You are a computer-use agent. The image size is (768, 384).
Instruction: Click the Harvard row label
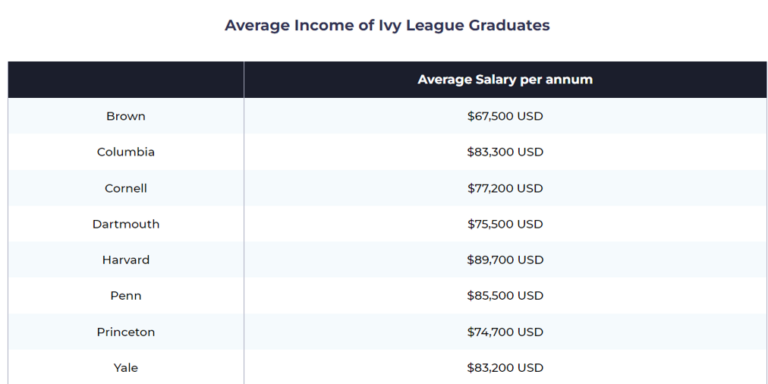click(x=126, y=260)
